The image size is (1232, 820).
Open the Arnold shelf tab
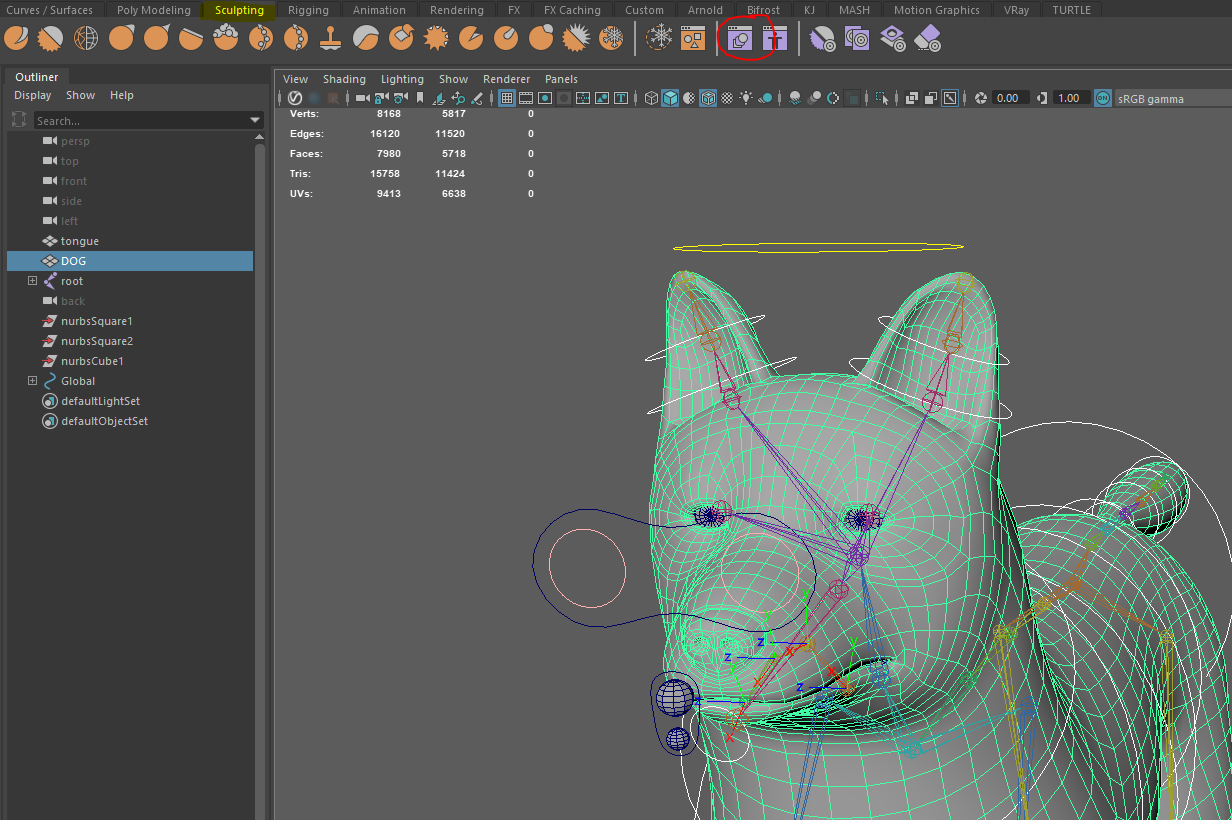705,10
